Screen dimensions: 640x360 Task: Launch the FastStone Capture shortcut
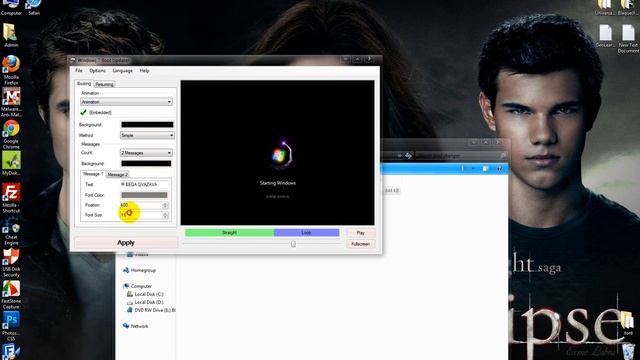pos(11,295)
